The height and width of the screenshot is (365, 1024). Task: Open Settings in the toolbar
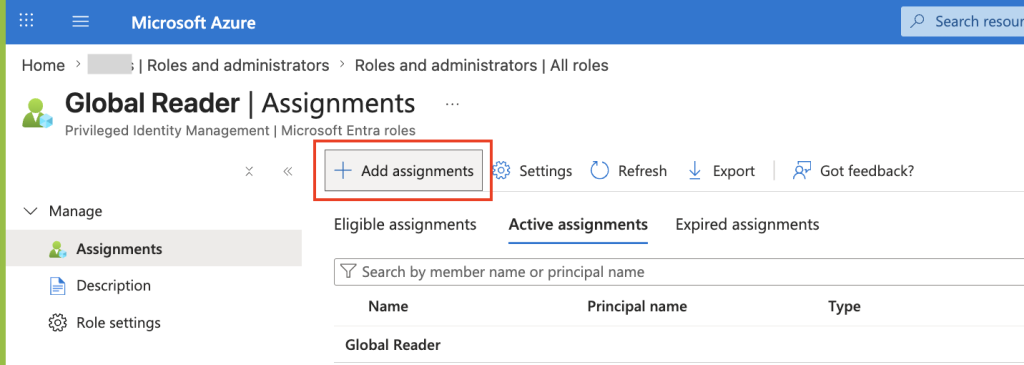pos(532,171)
